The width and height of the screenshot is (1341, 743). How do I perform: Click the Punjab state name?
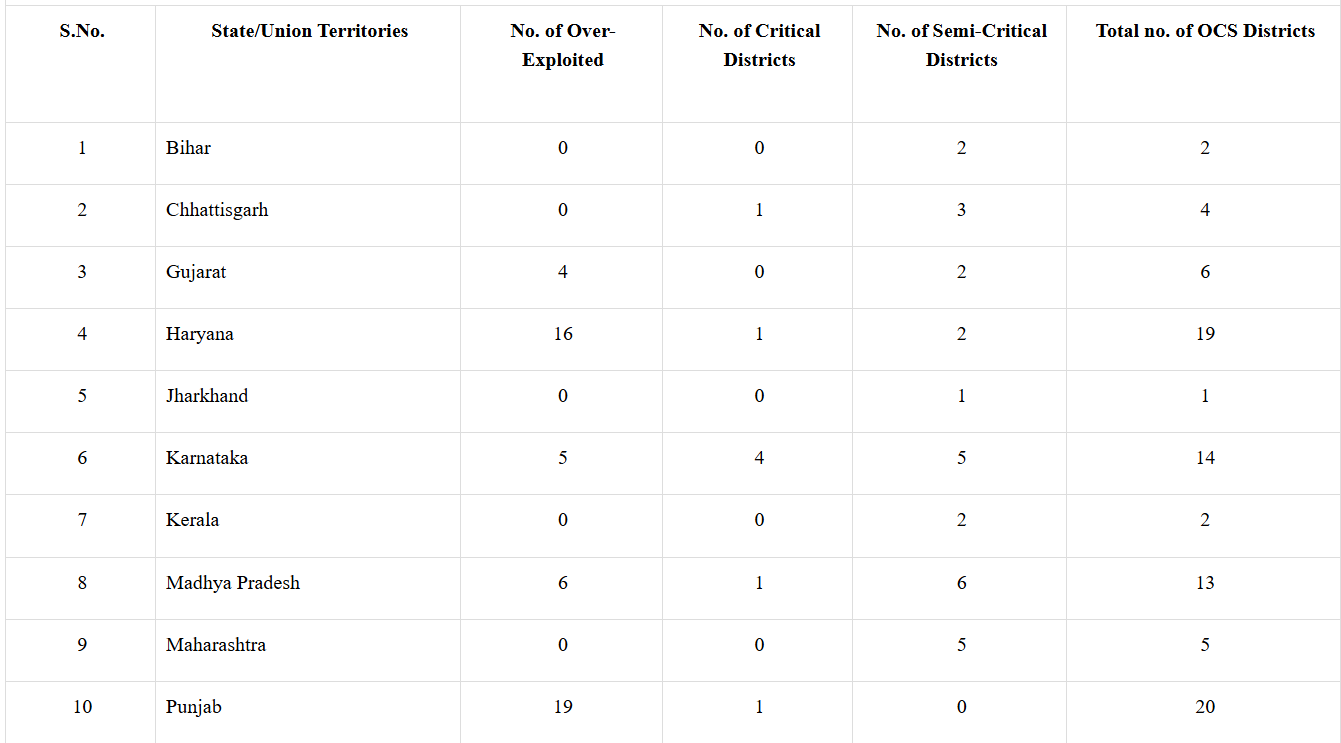(x=194, y=707)
